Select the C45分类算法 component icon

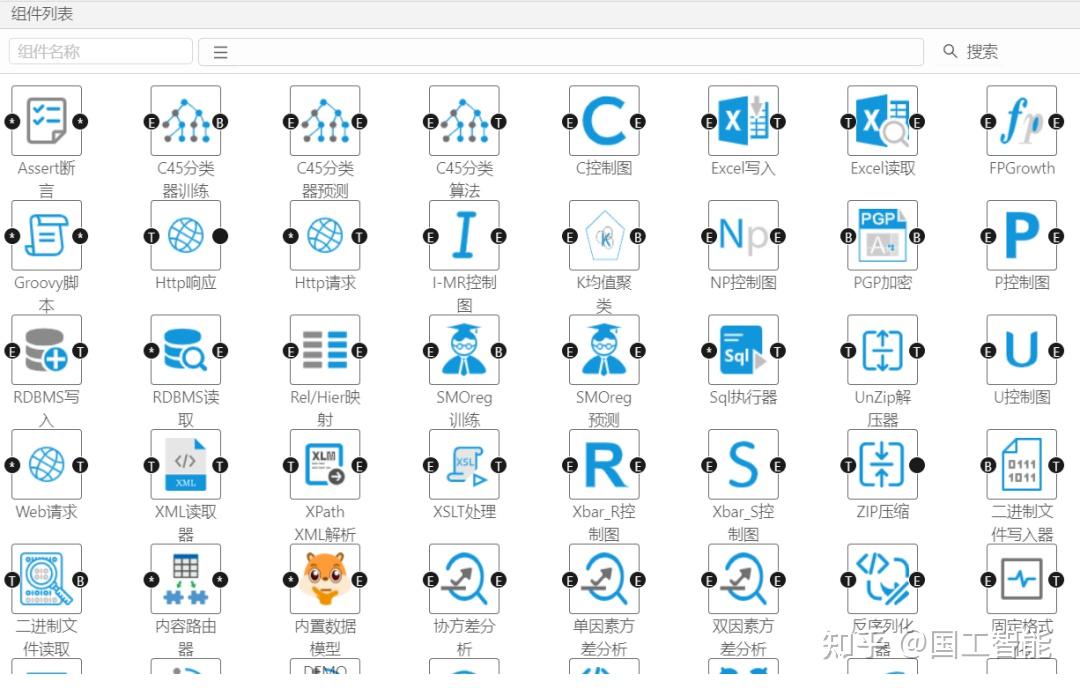(464, 121)
